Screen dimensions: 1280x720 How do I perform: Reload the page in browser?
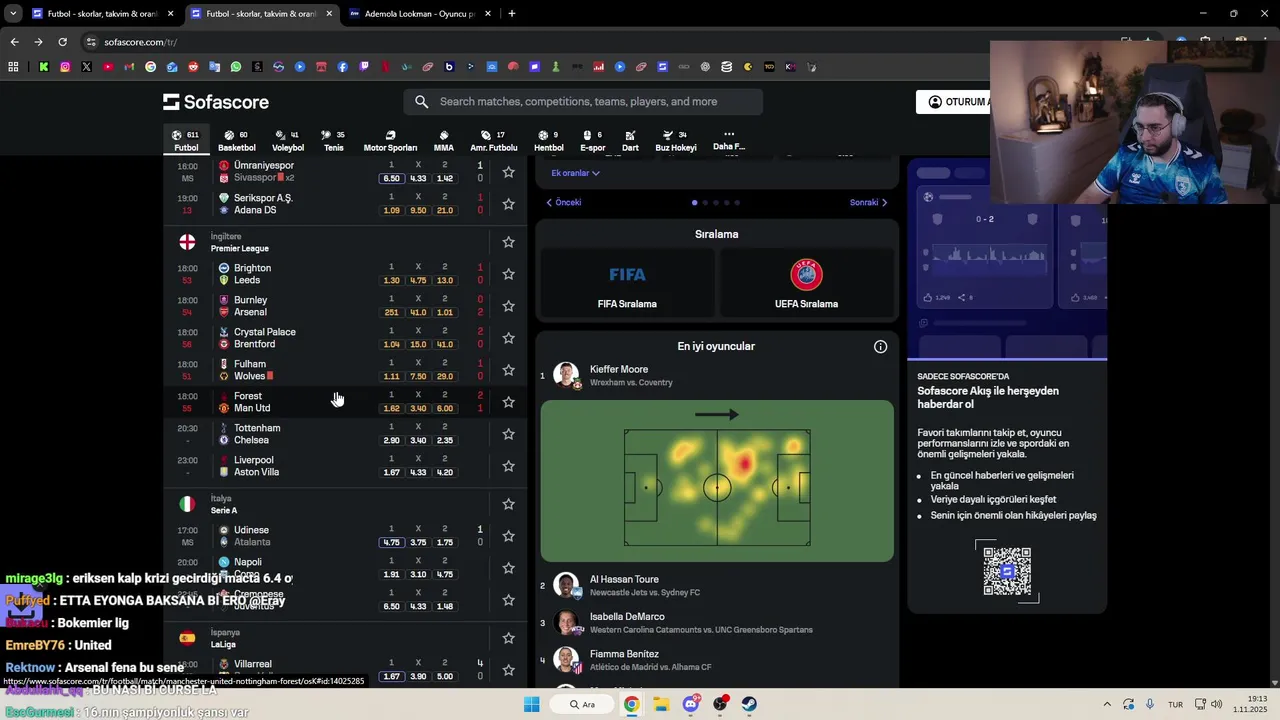62,42
